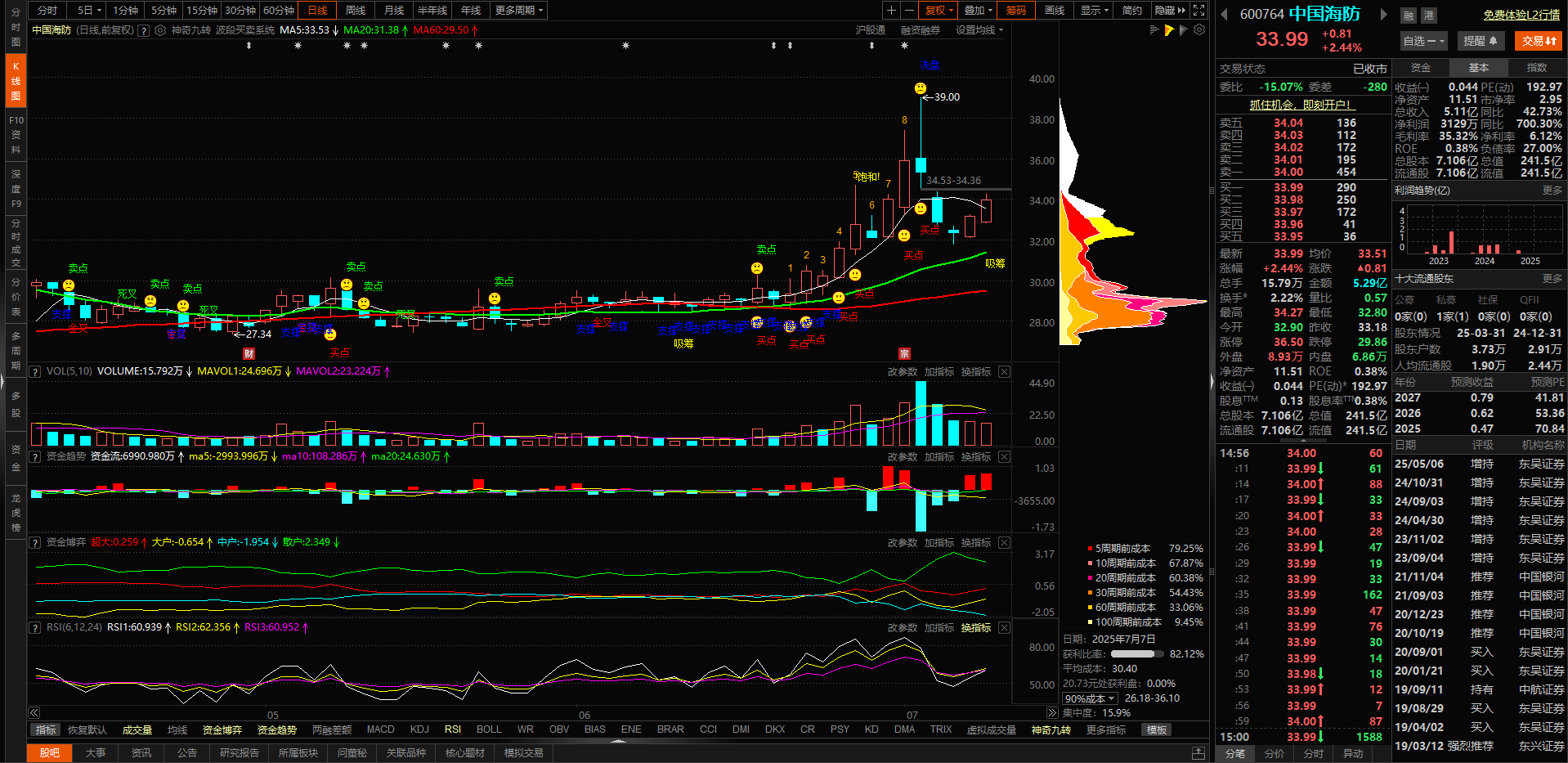Click timeline scroll-left double arrow icon

click(34, 713)
